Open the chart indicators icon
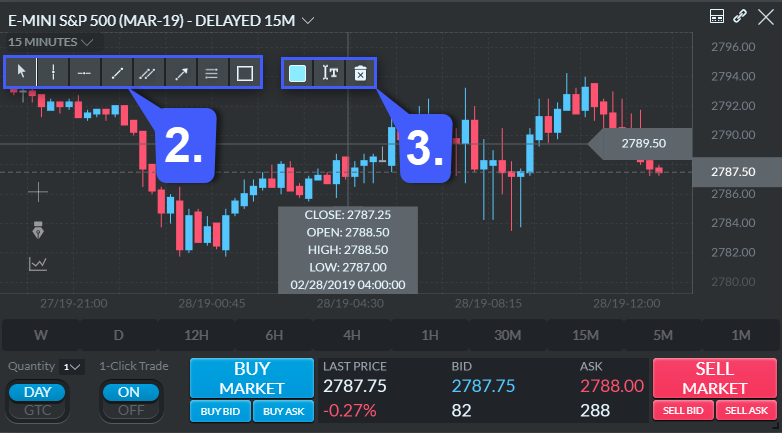 pyautogui.click(x=38, y=264)
